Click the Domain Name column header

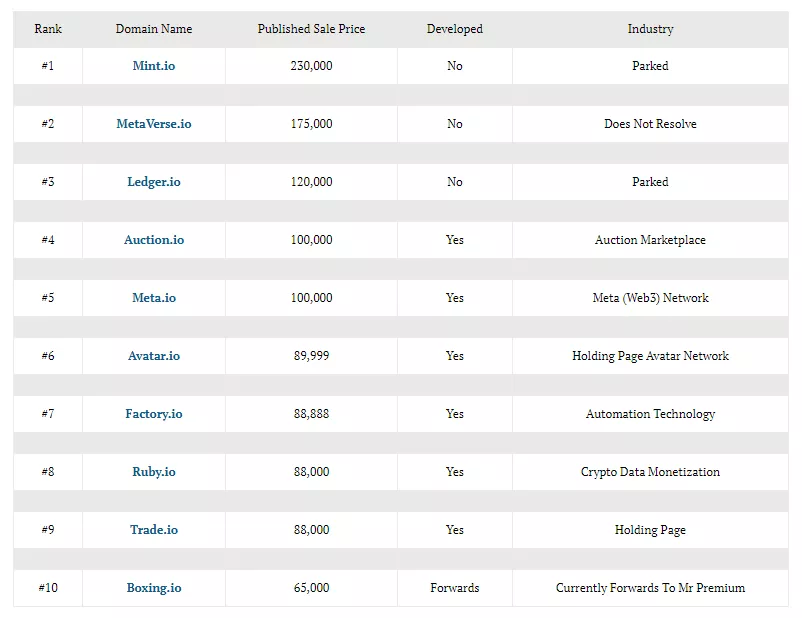[x=154, y=29]
